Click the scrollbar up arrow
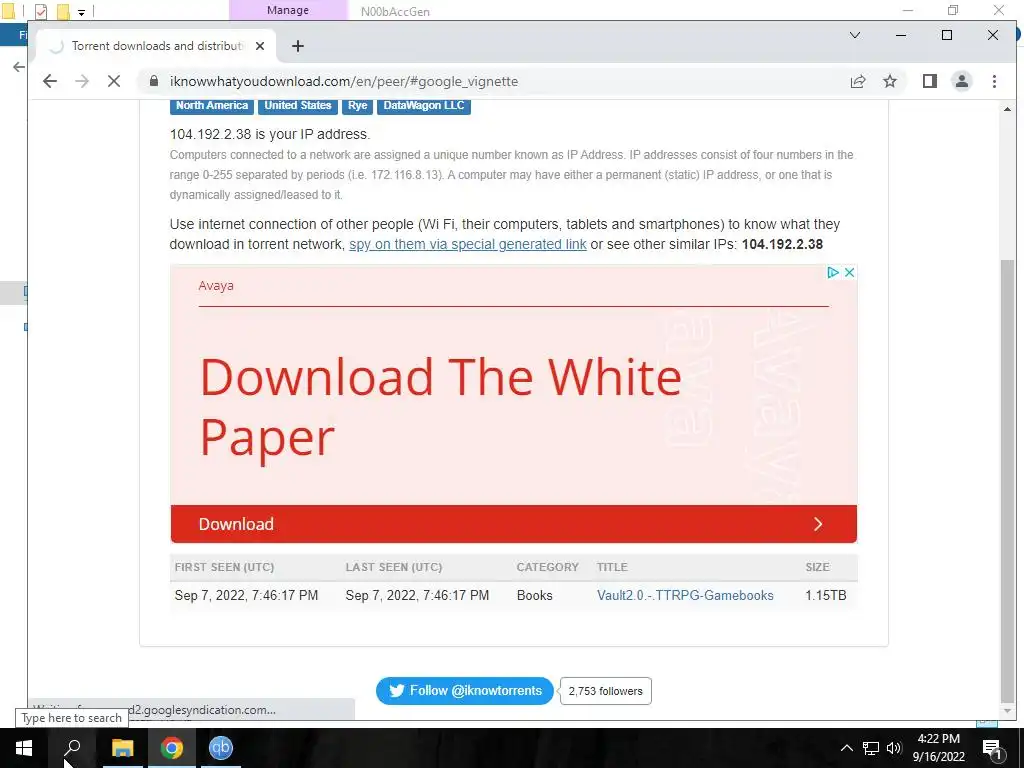The height and width of the screenshot is (768, 1024). (x=1007, y=109)
